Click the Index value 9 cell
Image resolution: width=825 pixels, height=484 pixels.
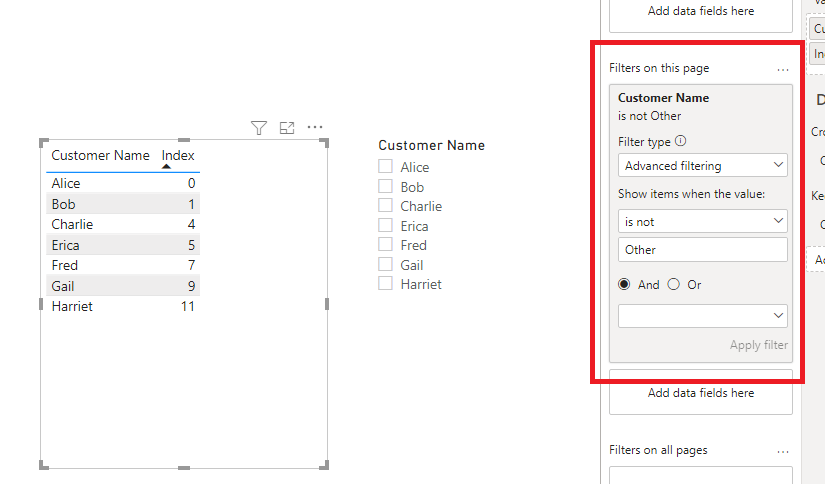[192, 286]
